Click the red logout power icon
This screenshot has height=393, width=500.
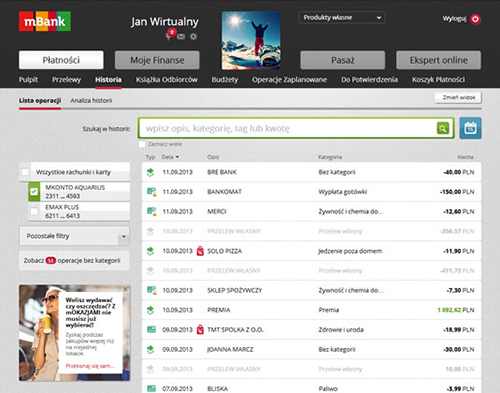coord(475,19)
